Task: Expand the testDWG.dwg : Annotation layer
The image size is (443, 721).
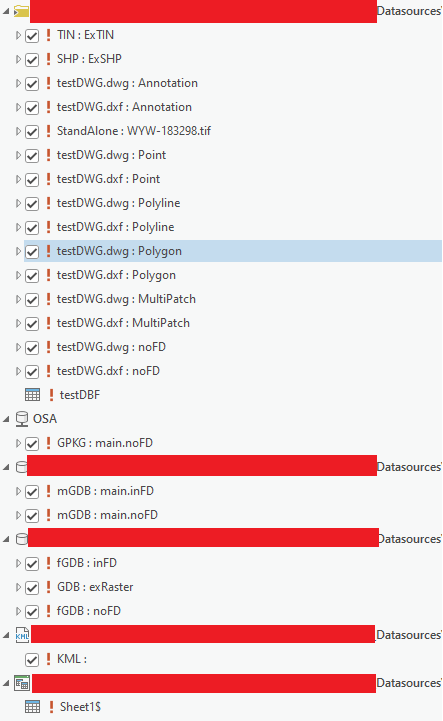Action: [x=18, y=83]
